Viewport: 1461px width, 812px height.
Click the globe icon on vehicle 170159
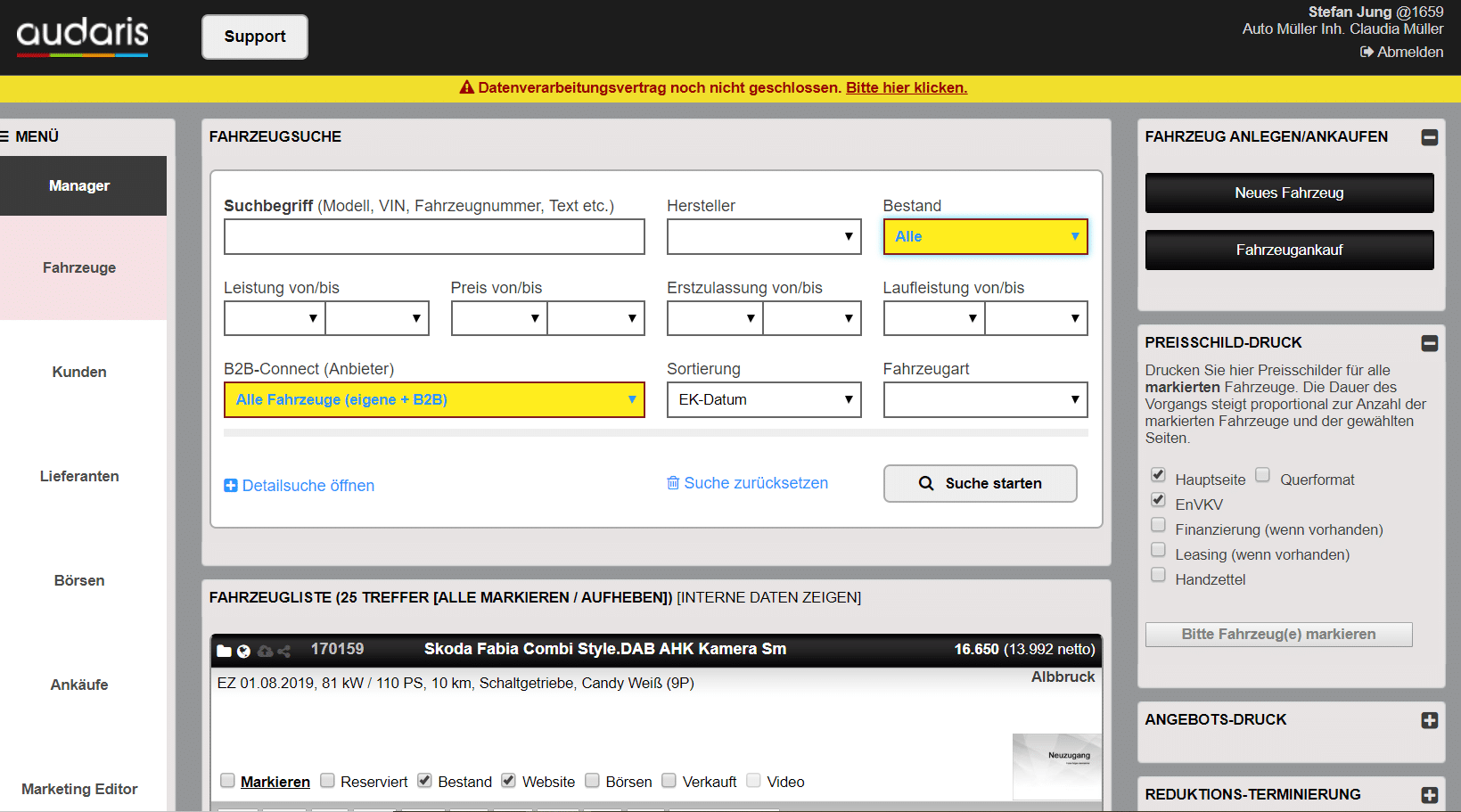(243, 651)
